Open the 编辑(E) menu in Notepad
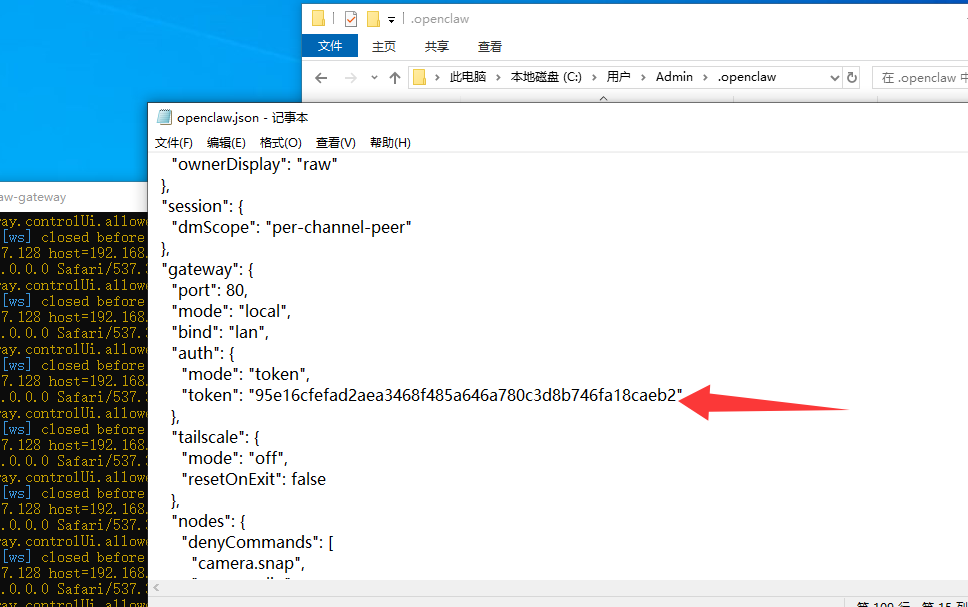 226,143
